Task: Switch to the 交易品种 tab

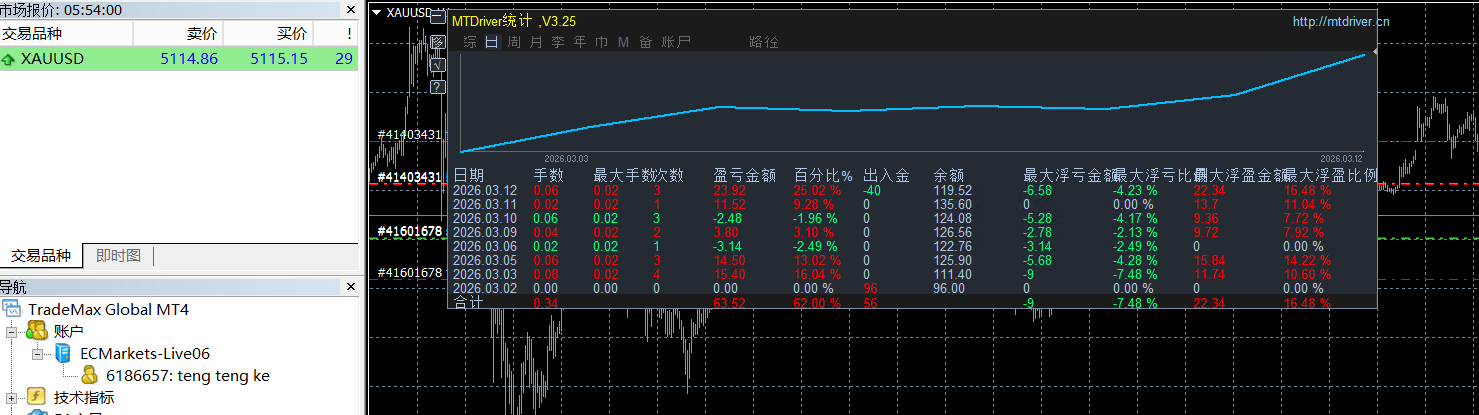Action: 41,256
